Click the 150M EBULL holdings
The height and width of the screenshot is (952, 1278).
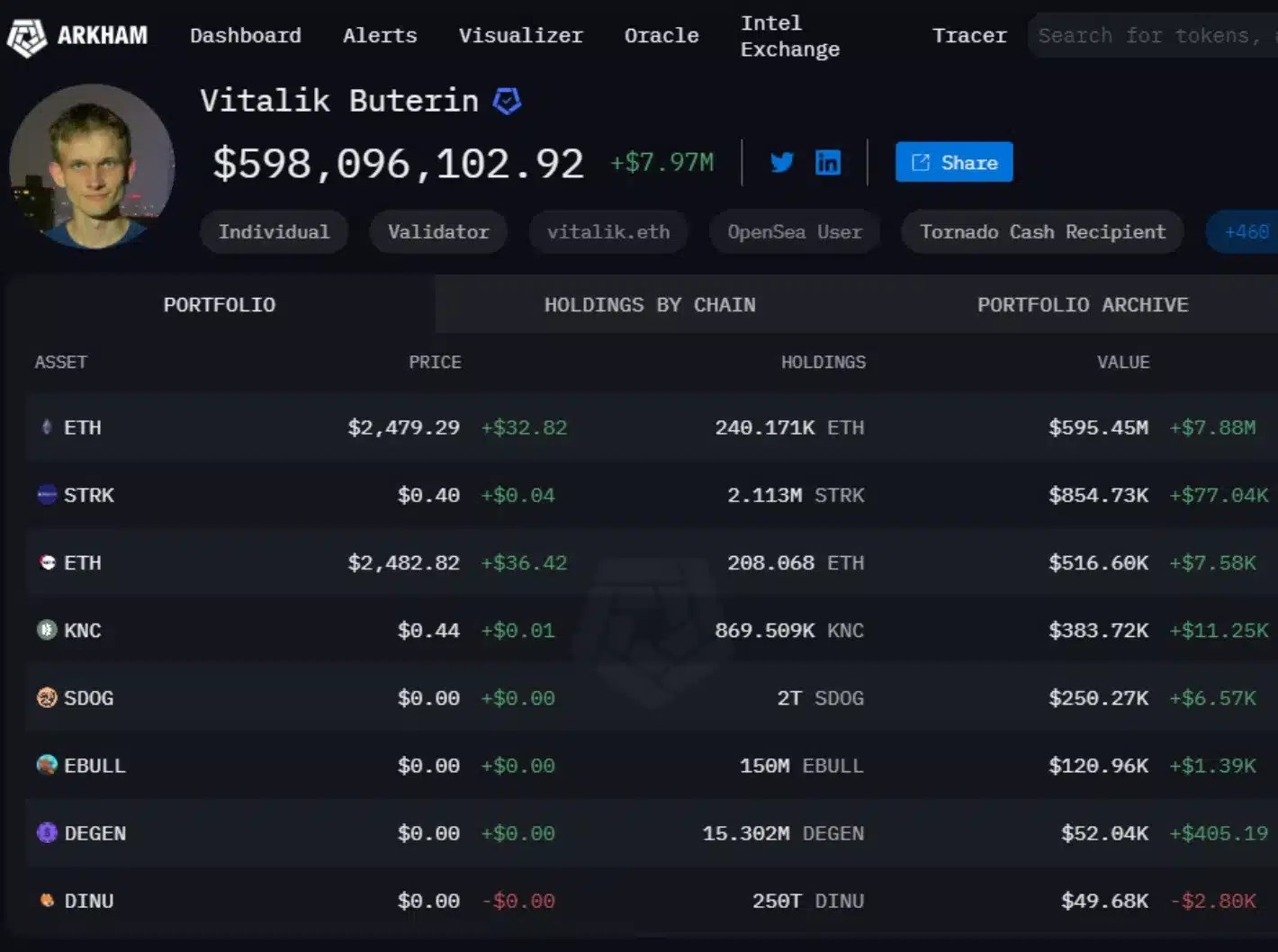pyautogui.click(x=802, y=766)
